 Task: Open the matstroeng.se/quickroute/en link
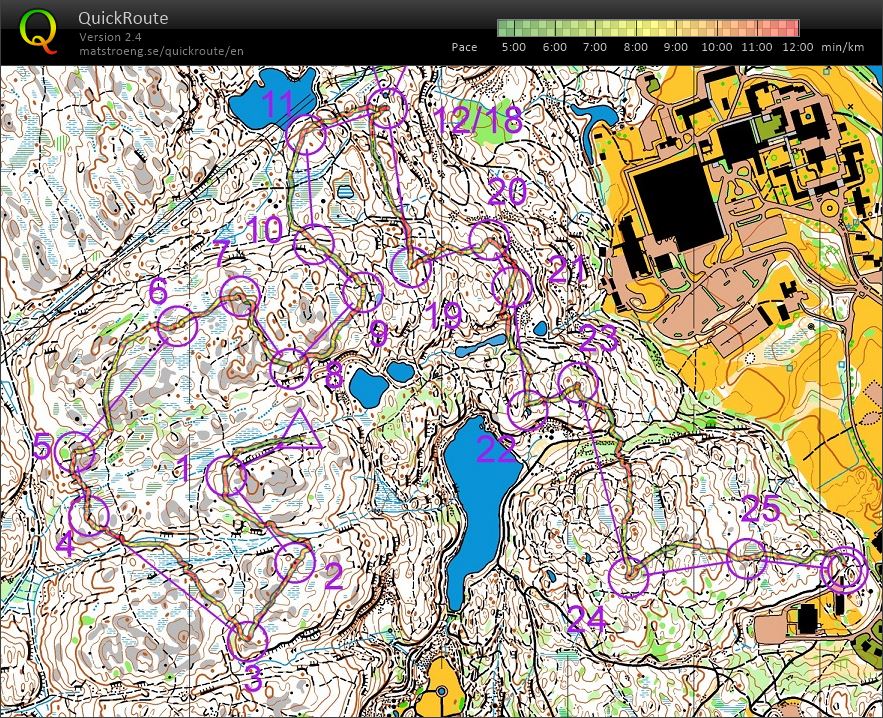click(161, 51)
